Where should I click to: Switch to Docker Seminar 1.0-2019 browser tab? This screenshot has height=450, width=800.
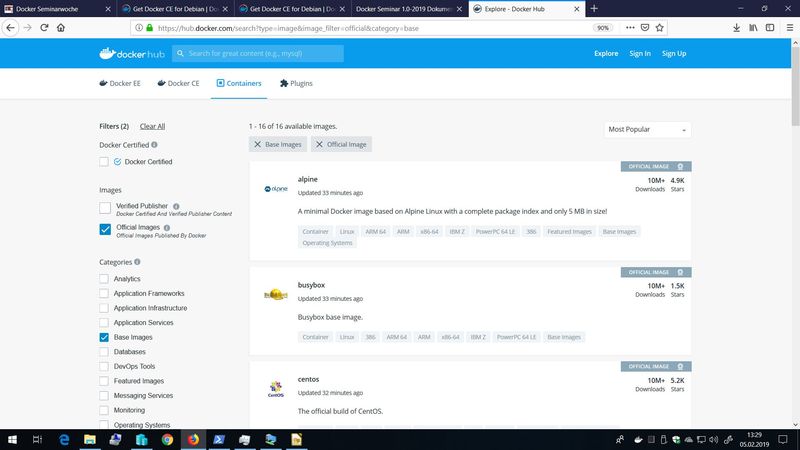coord(409,9)
